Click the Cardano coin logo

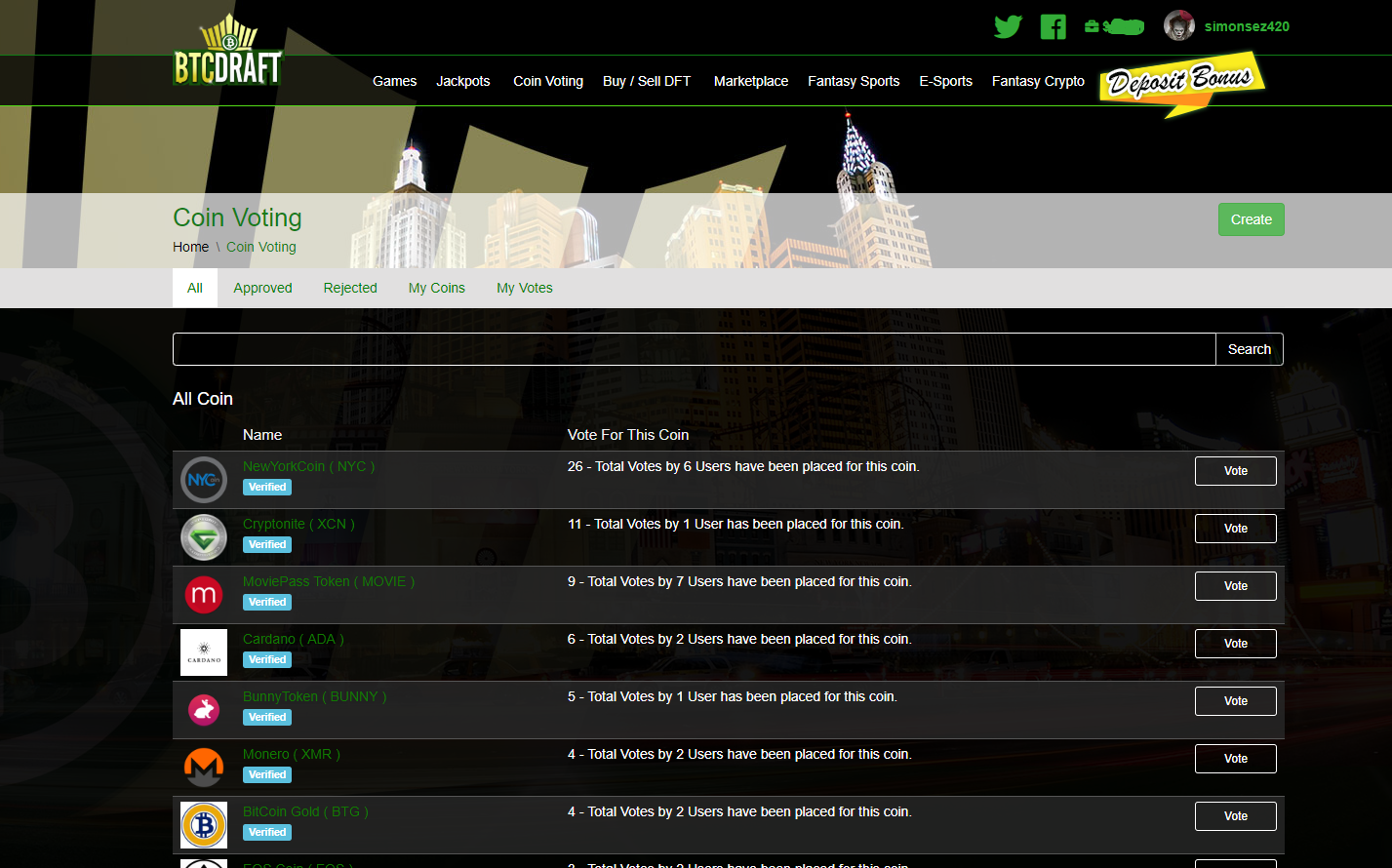tap(204, 652)
